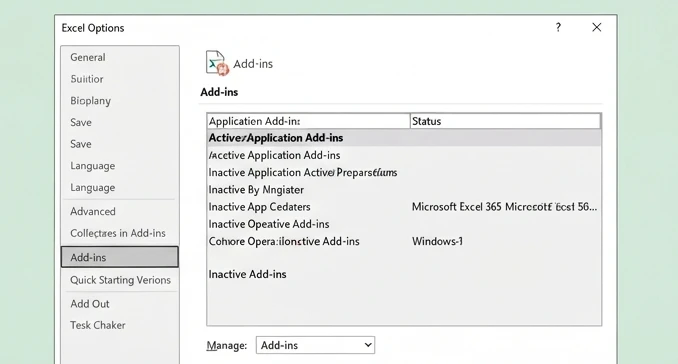Open the Manage Add-ins dropdown
Screen dimensions: 678x364
coord(315,345)
